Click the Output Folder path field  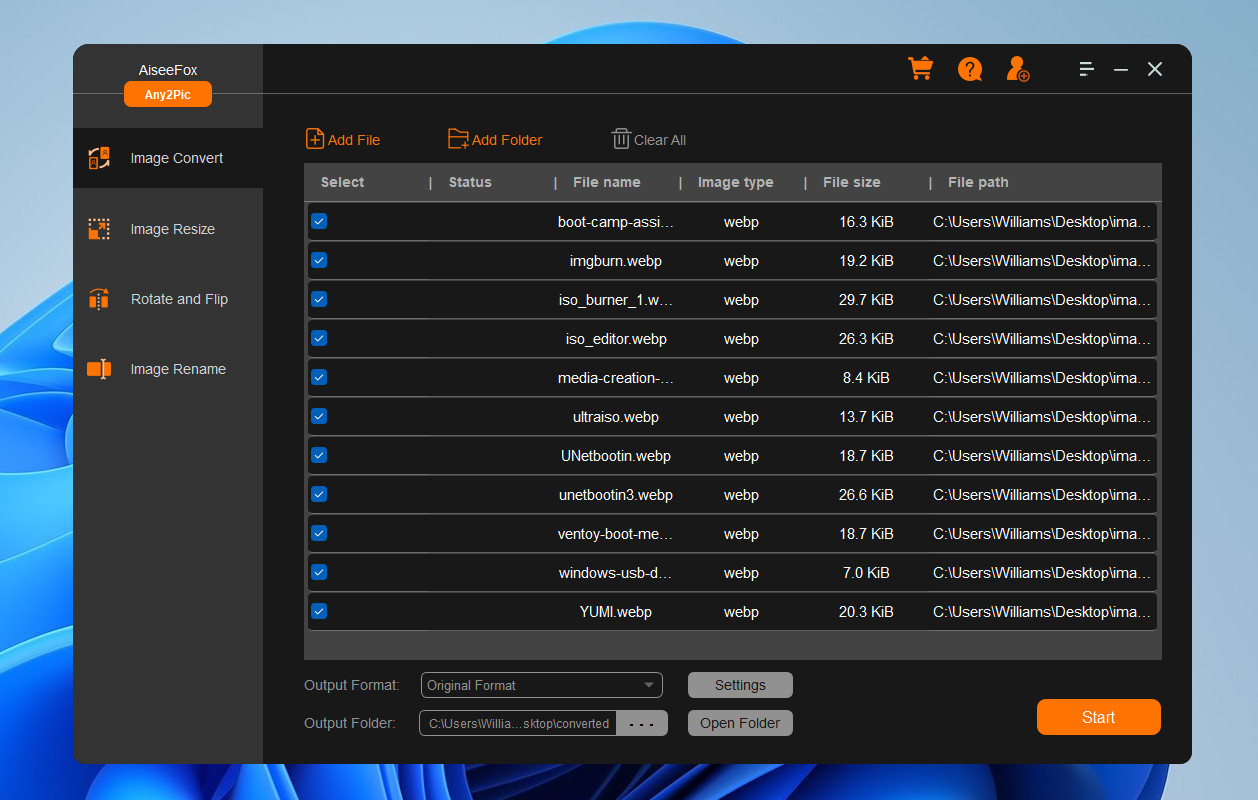click(x=518, y=723)
